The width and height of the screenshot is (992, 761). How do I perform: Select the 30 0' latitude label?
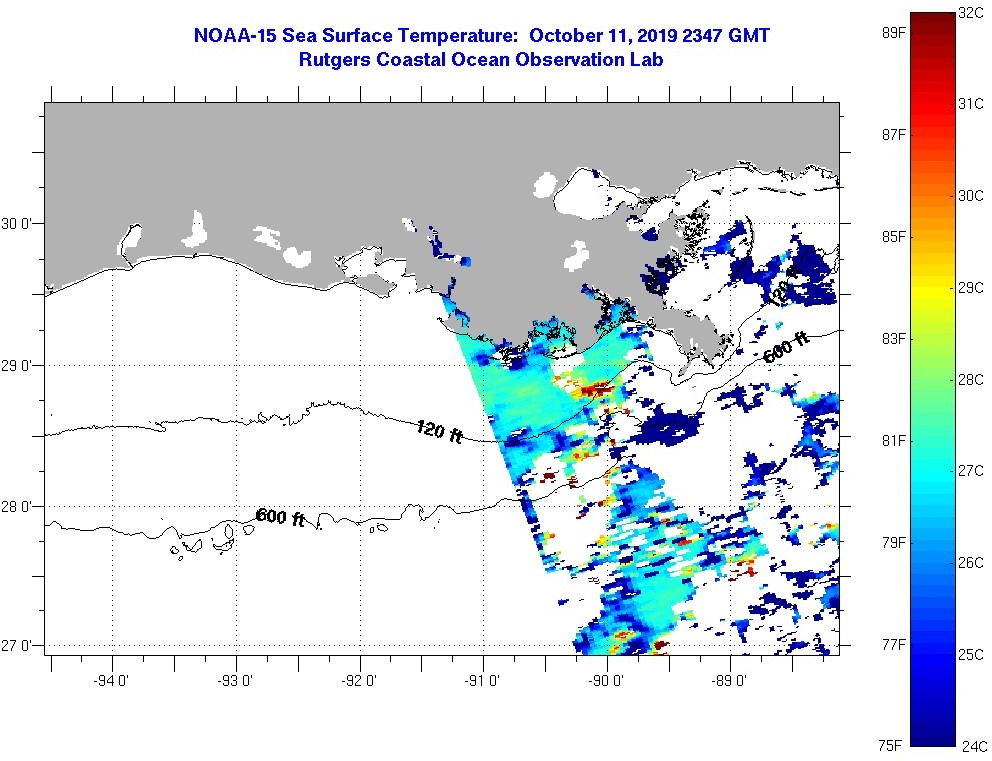pyautogui.click(x=16, y=223)
